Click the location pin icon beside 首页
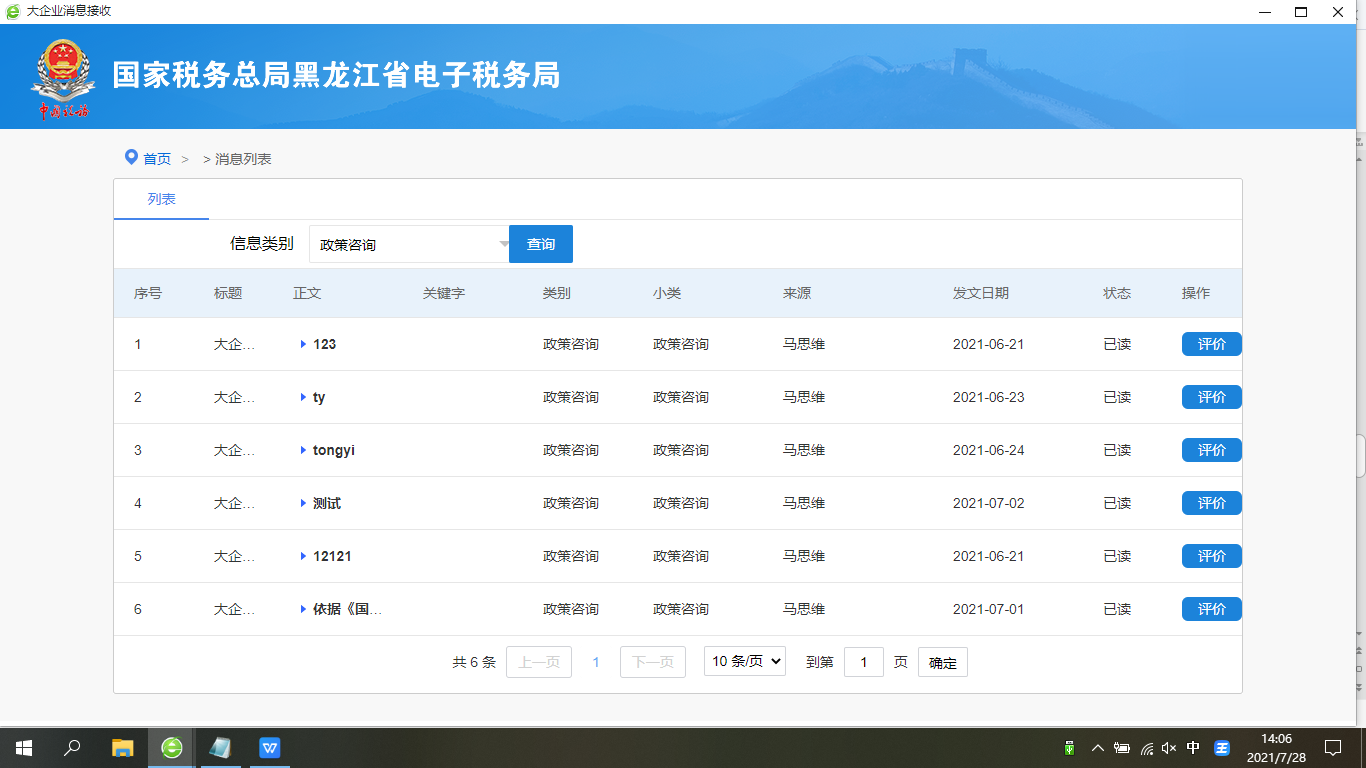1366x768 pixels. tap(131, 158)
